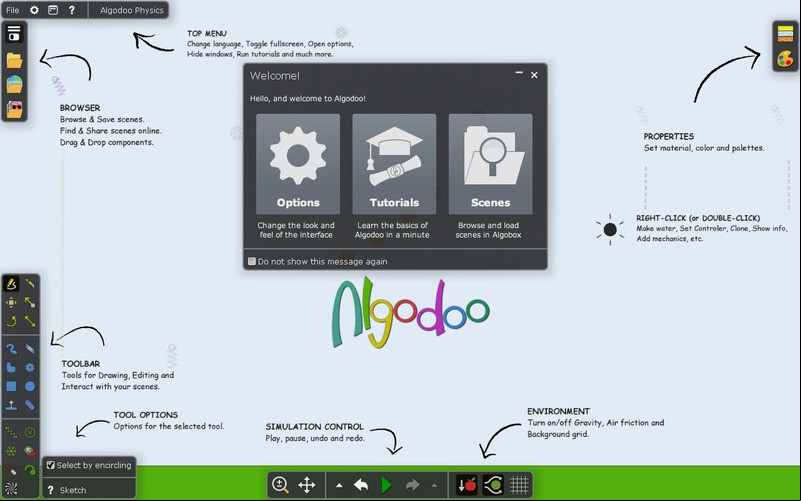Select the Chain tool
This screenshot has width=801, height=501.
click(30, 405)
